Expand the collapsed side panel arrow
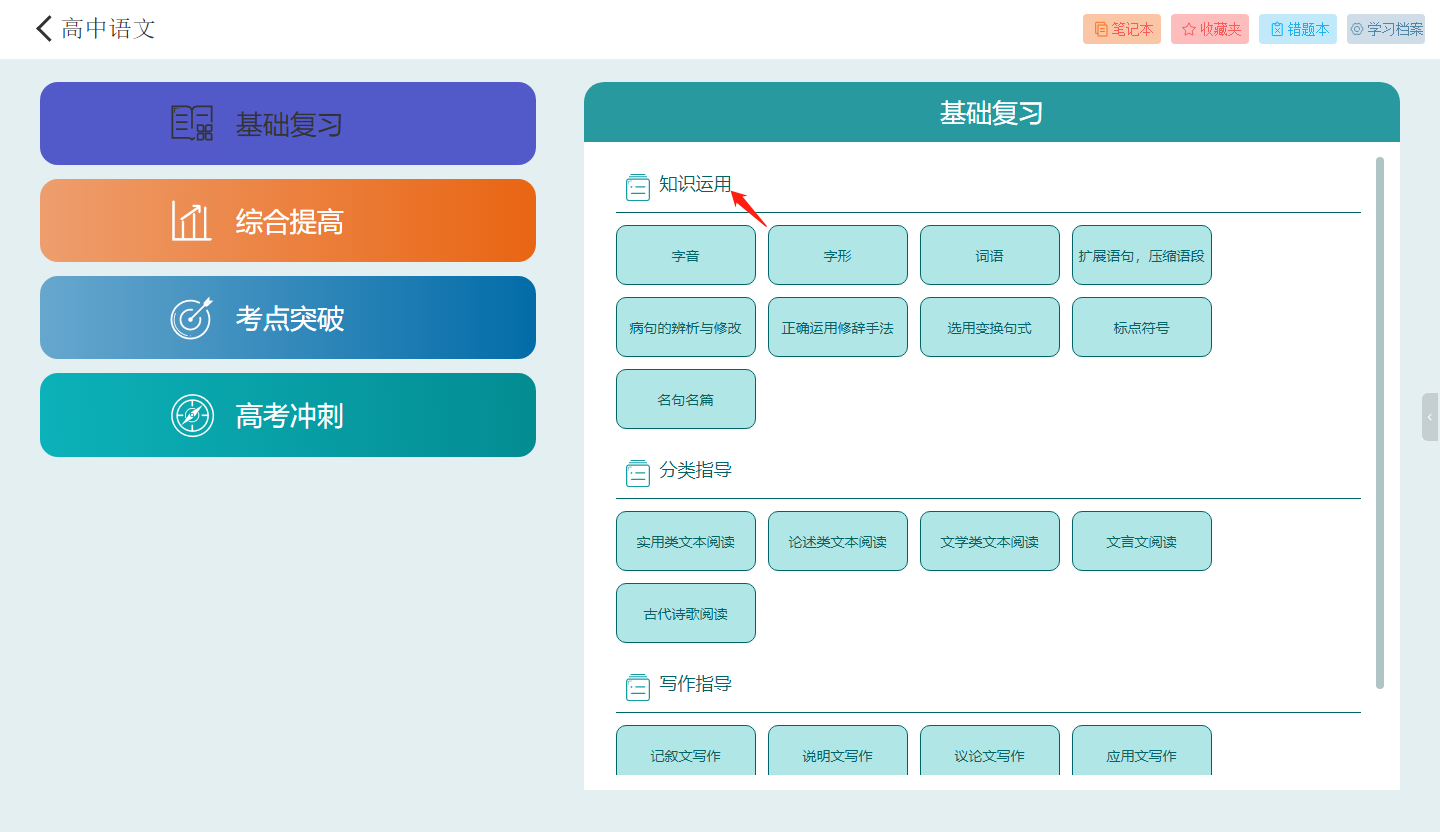 pyautogui.click(x=1430, y=417)
